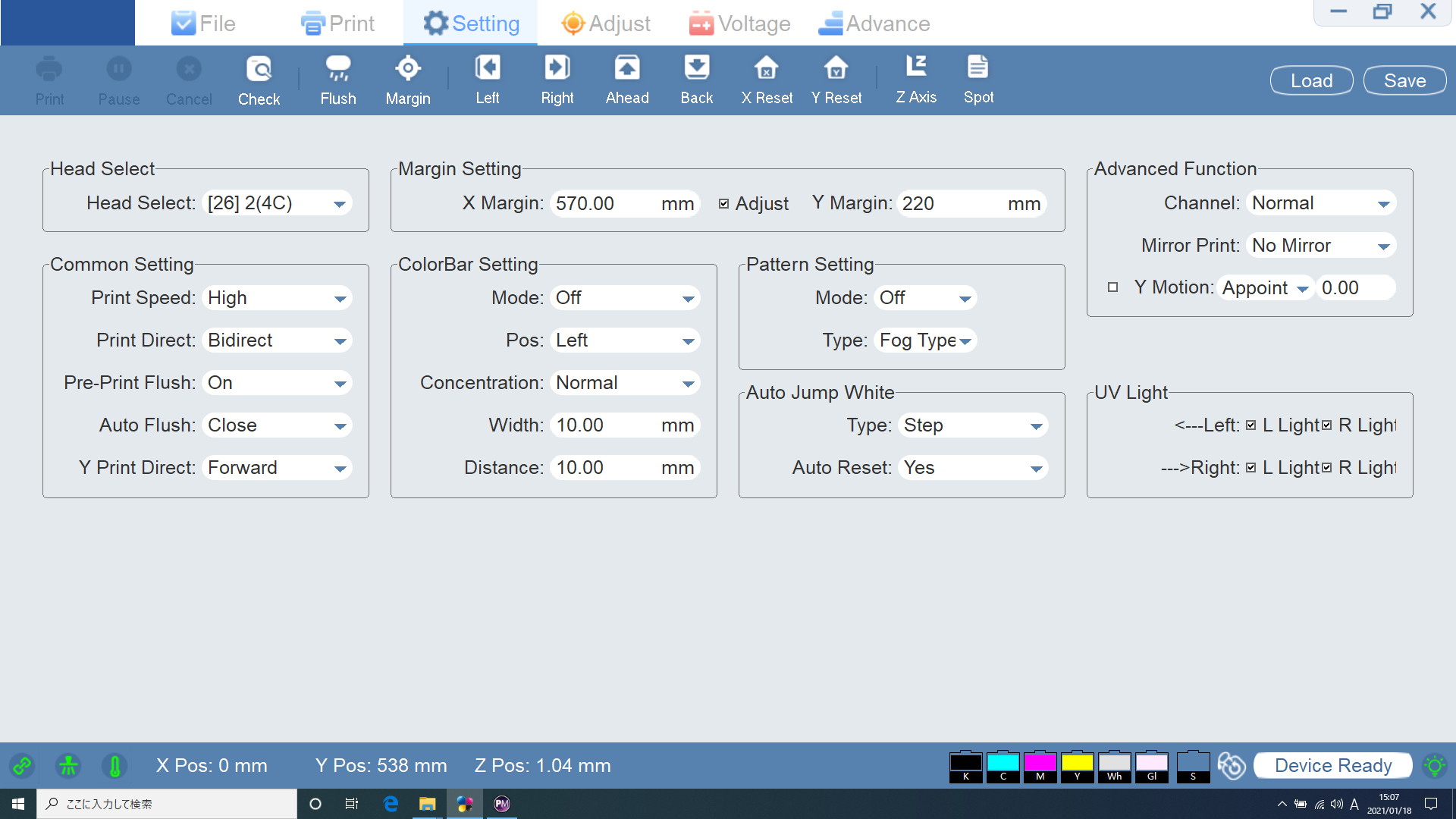This screenshot has width=1456, height=819.
Task: Open the Mirror Print dropdown
Action: click(1321, 245)
